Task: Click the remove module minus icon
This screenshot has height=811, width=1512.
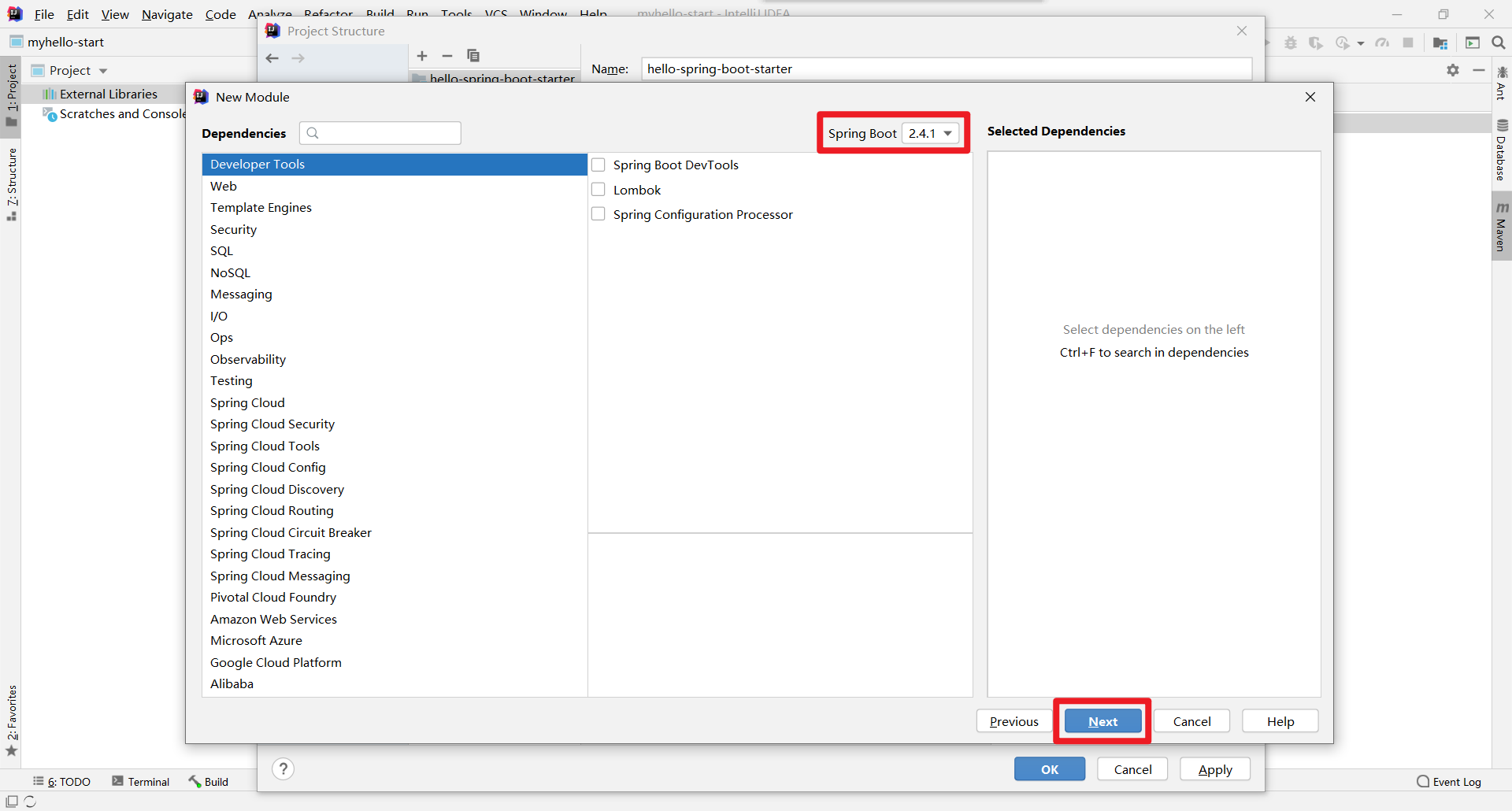Action: pyautogui.click(x=447, y=56)
